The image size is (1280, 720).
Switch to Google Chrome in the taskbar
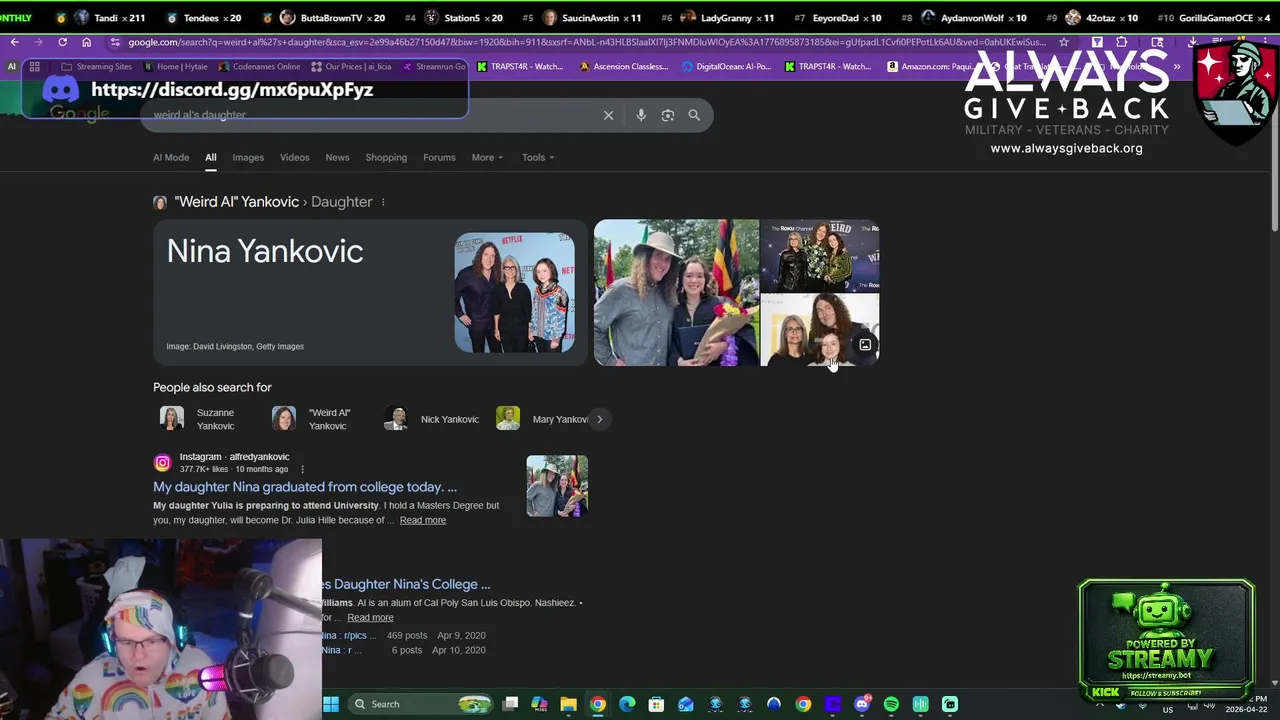[597, 704]
